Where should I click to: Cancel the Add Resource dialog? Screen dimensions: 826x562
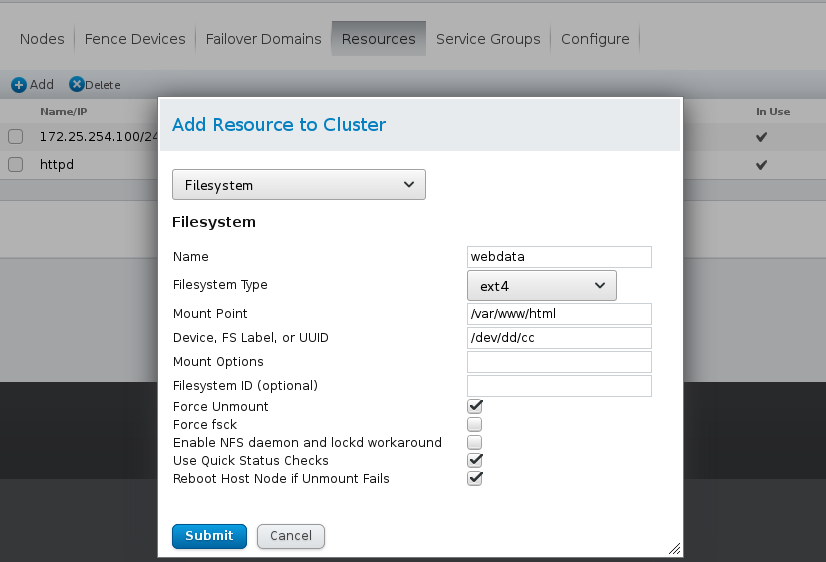point(291,536)
